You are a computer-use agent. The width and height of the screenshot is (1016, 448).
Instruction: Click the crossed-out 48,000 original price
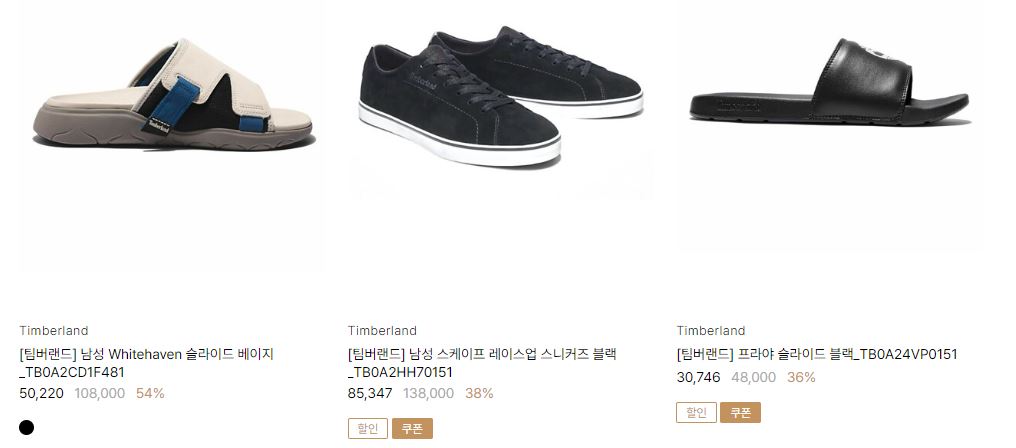point(754,377)
